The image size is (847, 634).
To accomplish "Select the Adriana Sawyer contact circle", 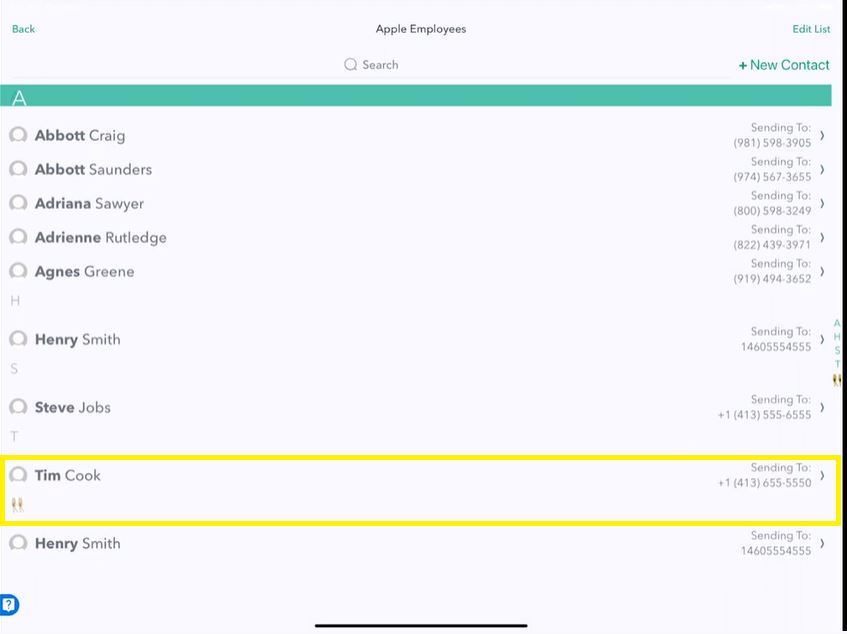I will 18,203.
